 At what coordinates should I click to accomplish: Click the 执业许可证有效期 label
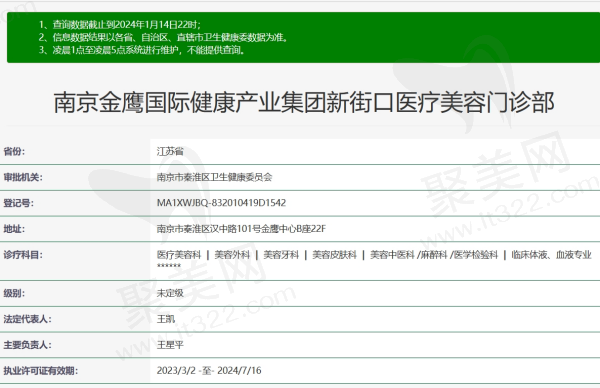pyautogui.click(x=41, y=371)
